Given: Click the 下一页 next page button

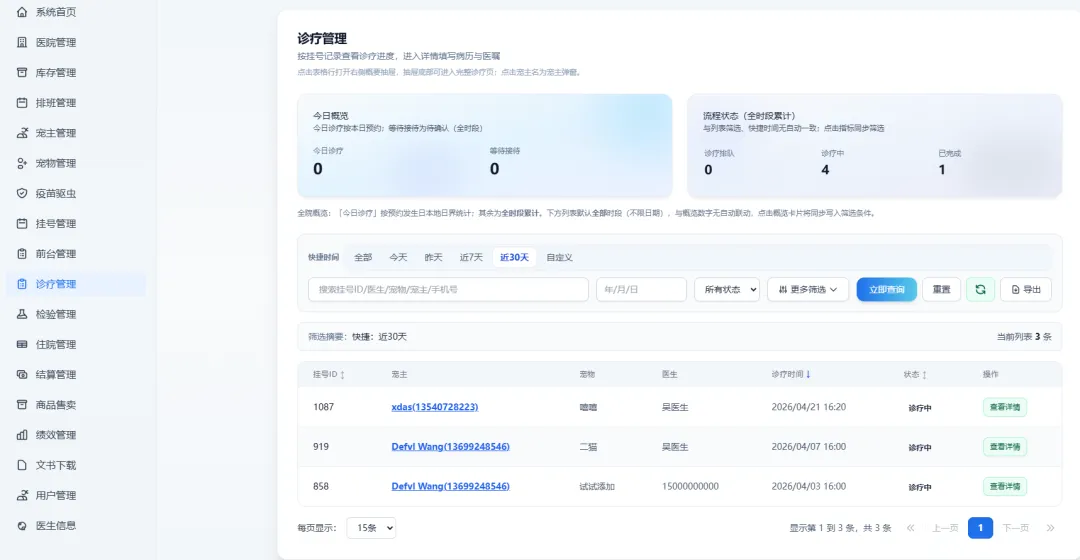Looking at the screenshot, I should [x=1015, y=528].
